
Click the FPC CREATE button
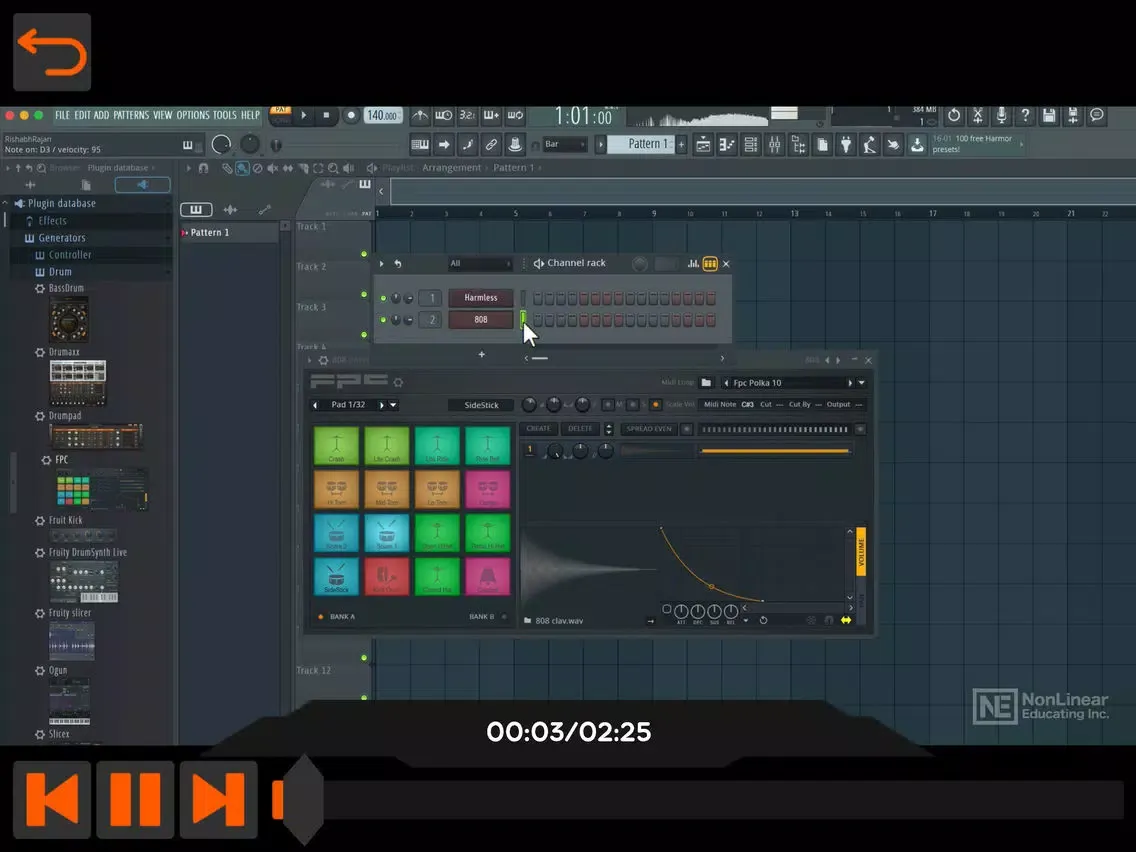click(x=538, y=429)
